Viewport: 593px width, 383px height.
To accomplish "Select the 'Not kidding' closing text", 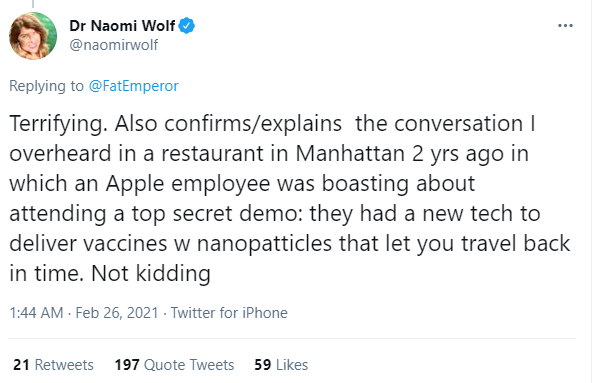I will [151, 273].
